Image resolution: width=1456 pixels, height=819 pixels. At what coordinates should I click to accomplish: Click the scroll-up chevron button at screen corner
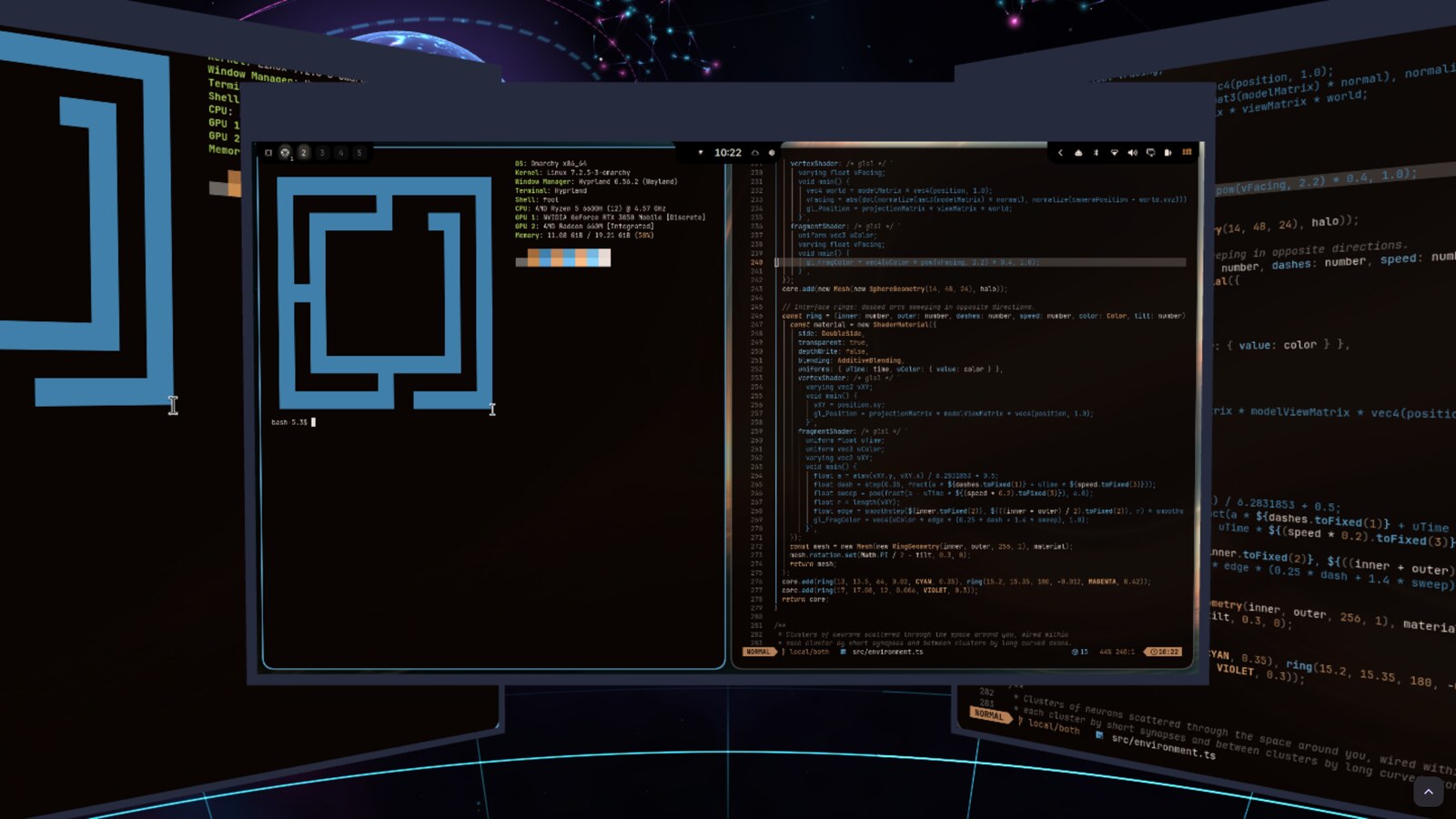click(1429, 792)
